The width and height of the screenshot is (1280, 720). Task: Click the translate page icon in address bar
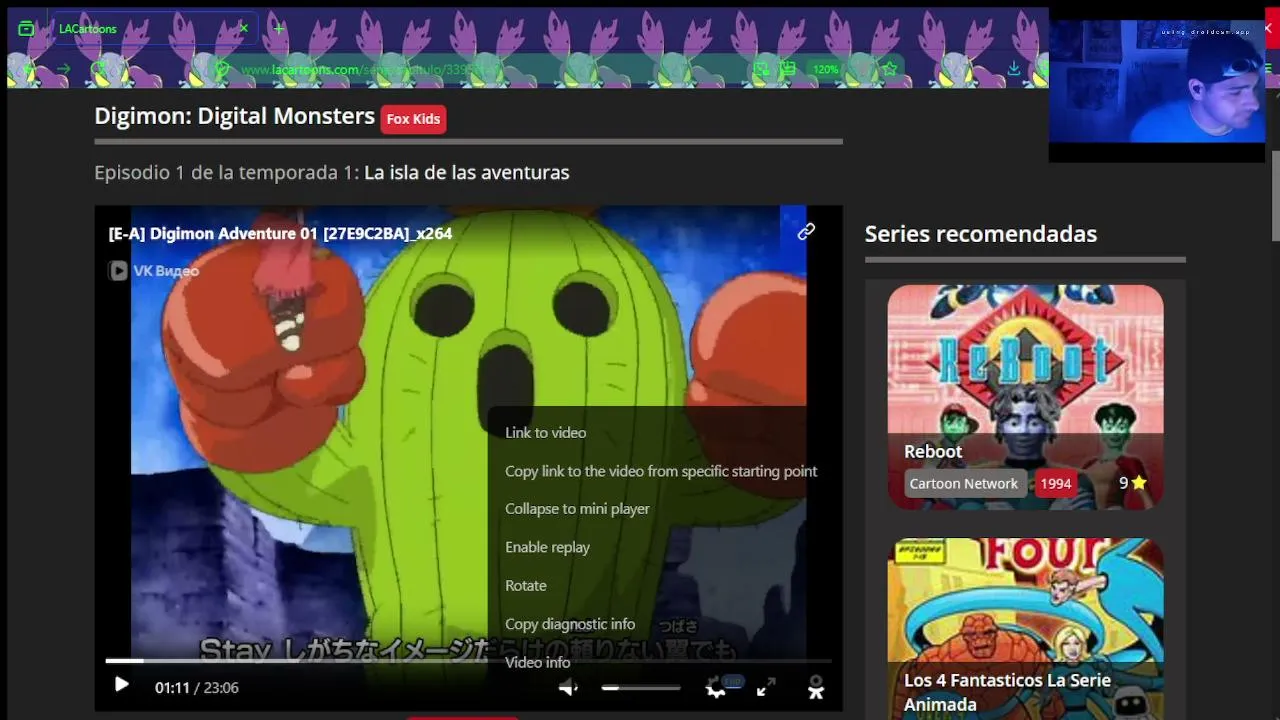click(761, 69)
